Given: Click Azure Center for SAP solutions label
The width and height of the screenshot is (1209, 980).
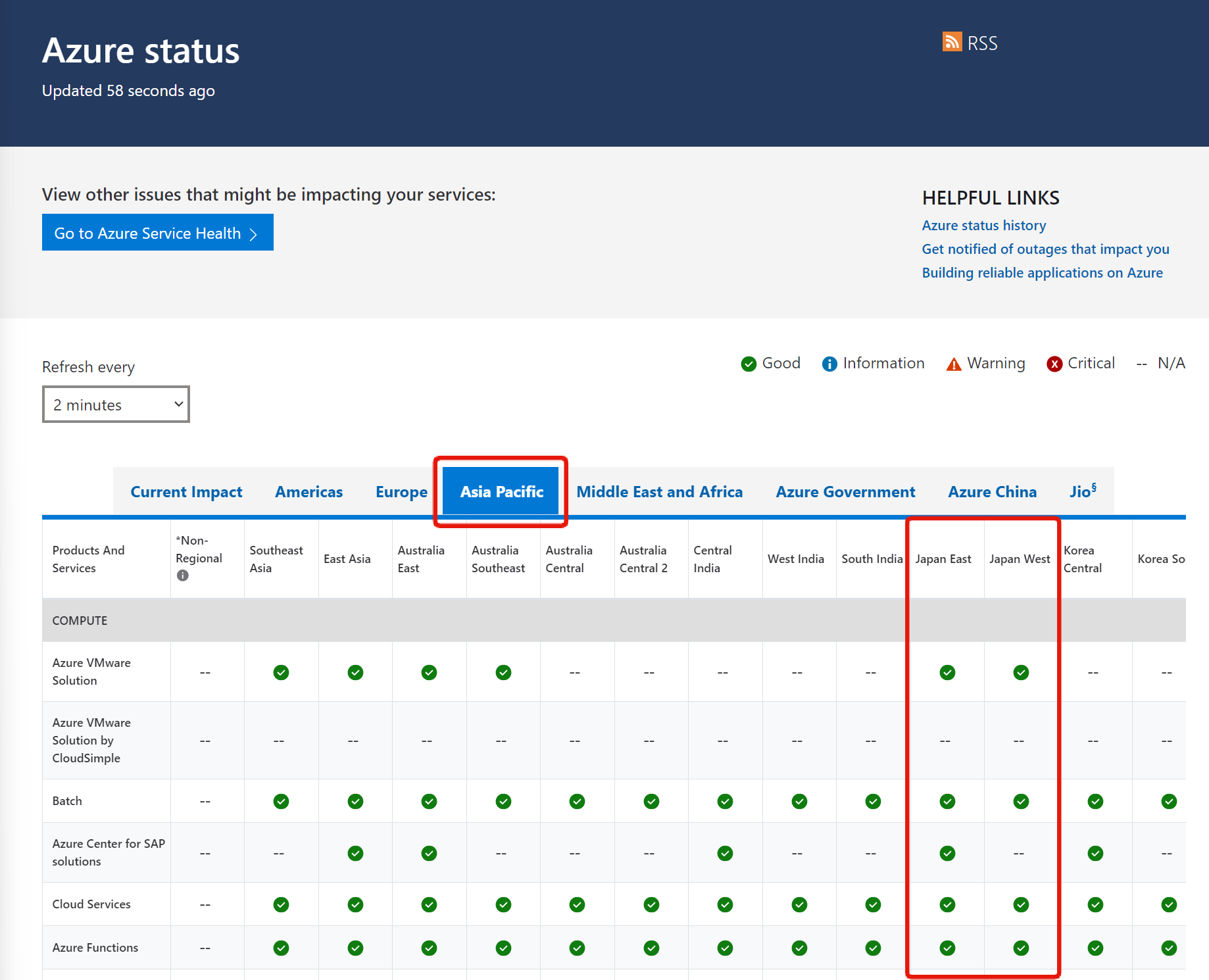Looking at the screenshot, I should (x=109, y=852).
